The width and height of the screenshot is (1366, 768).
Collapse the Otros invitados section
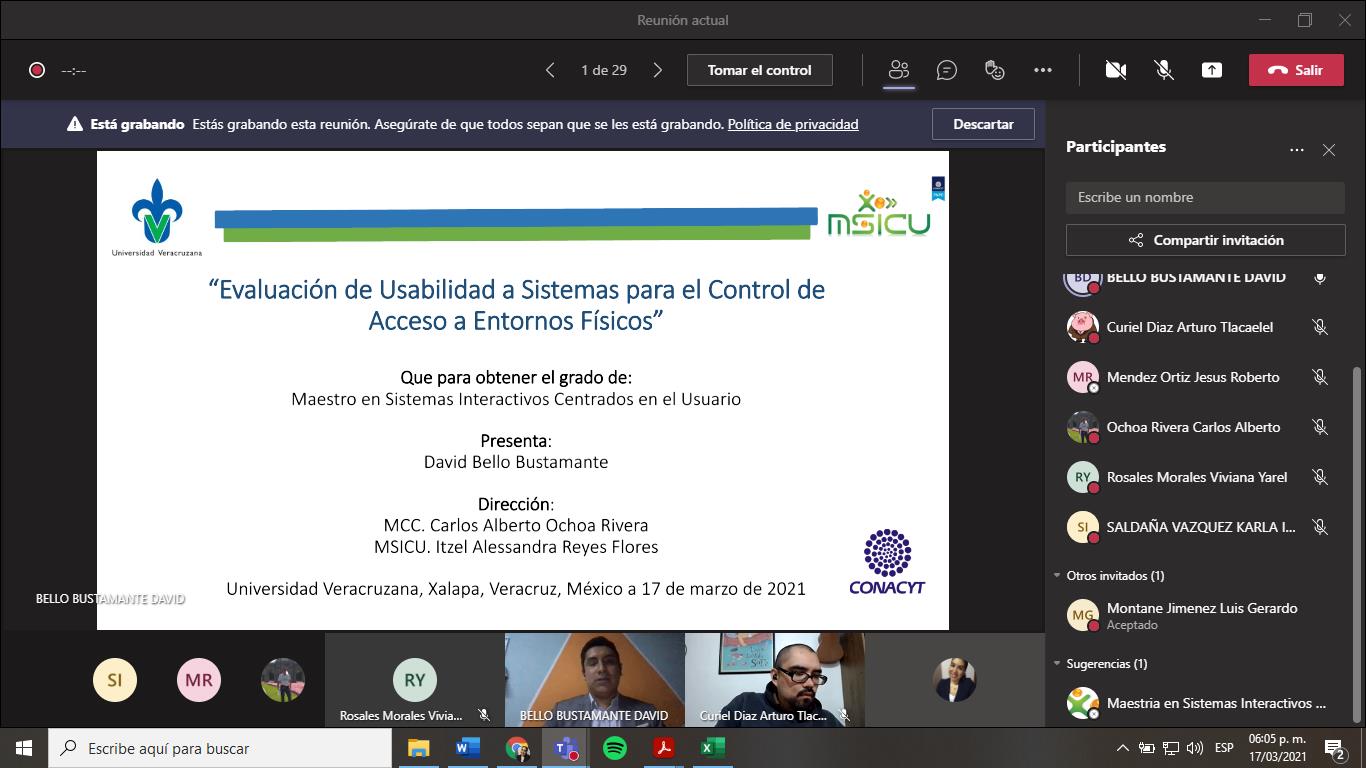1057,576
